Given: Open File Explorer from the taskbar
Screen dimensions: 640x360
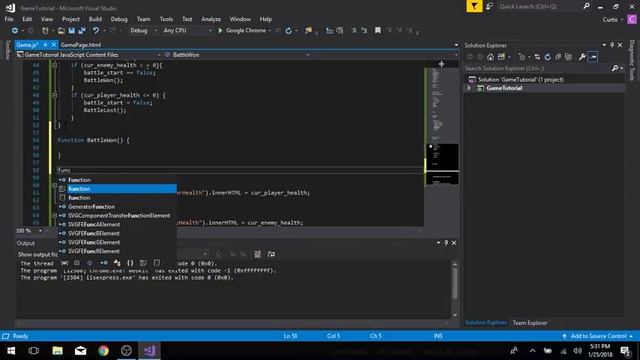Looking at the screenshot, I should click(x=57, y=351).
